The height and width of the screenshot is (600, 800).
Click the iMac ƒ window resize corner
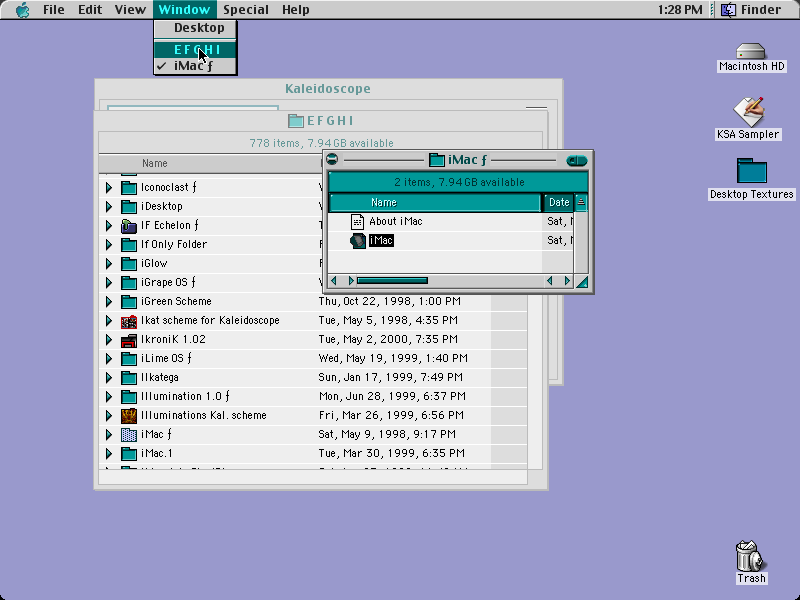582,281
